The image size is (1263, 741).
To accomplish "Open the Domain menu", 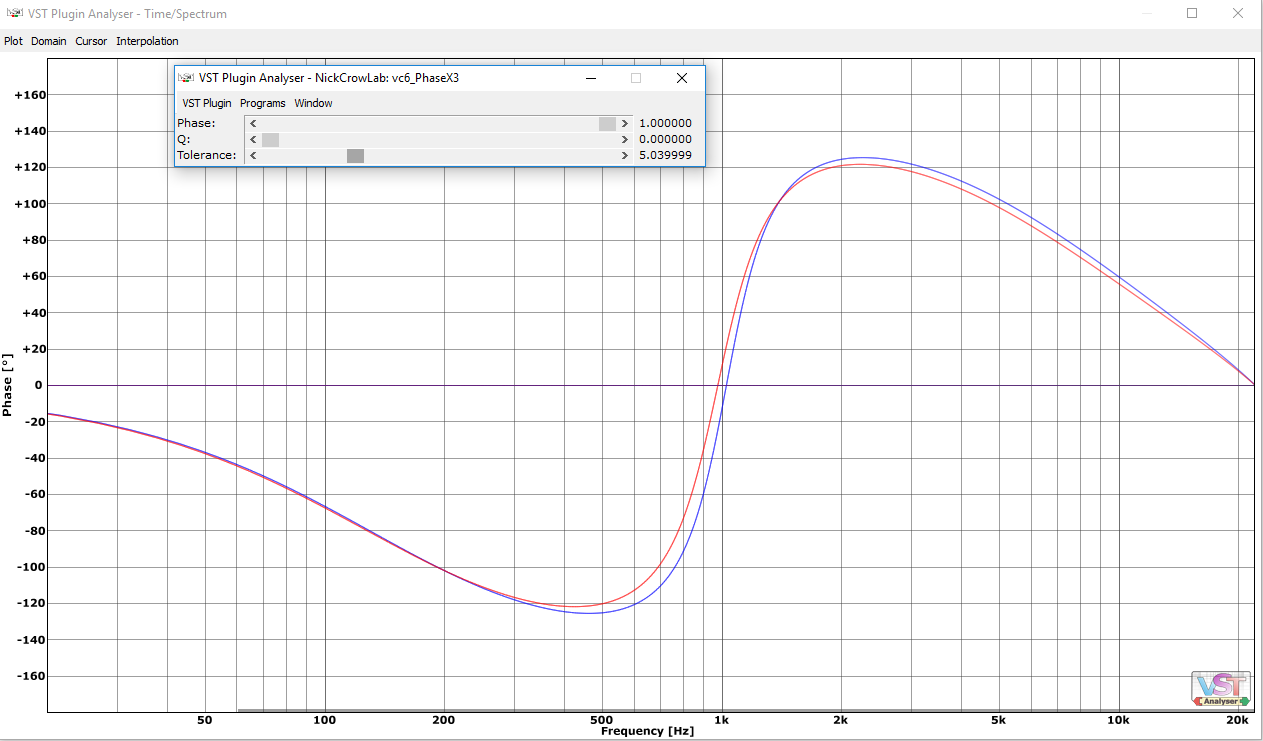I will point(49,41).
